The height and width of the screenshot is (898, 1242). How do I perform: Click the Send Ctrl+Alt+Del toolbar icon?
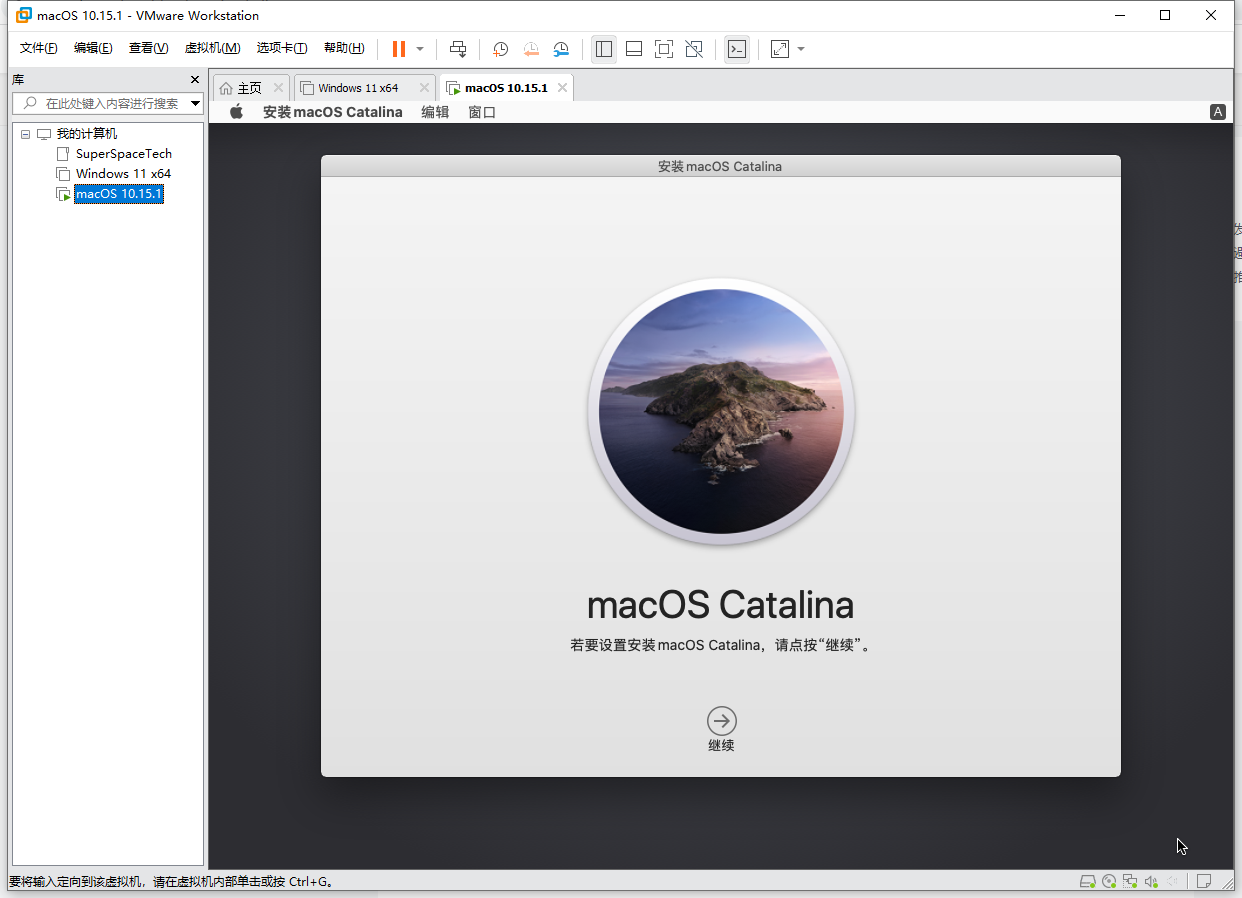click(458, 49)
